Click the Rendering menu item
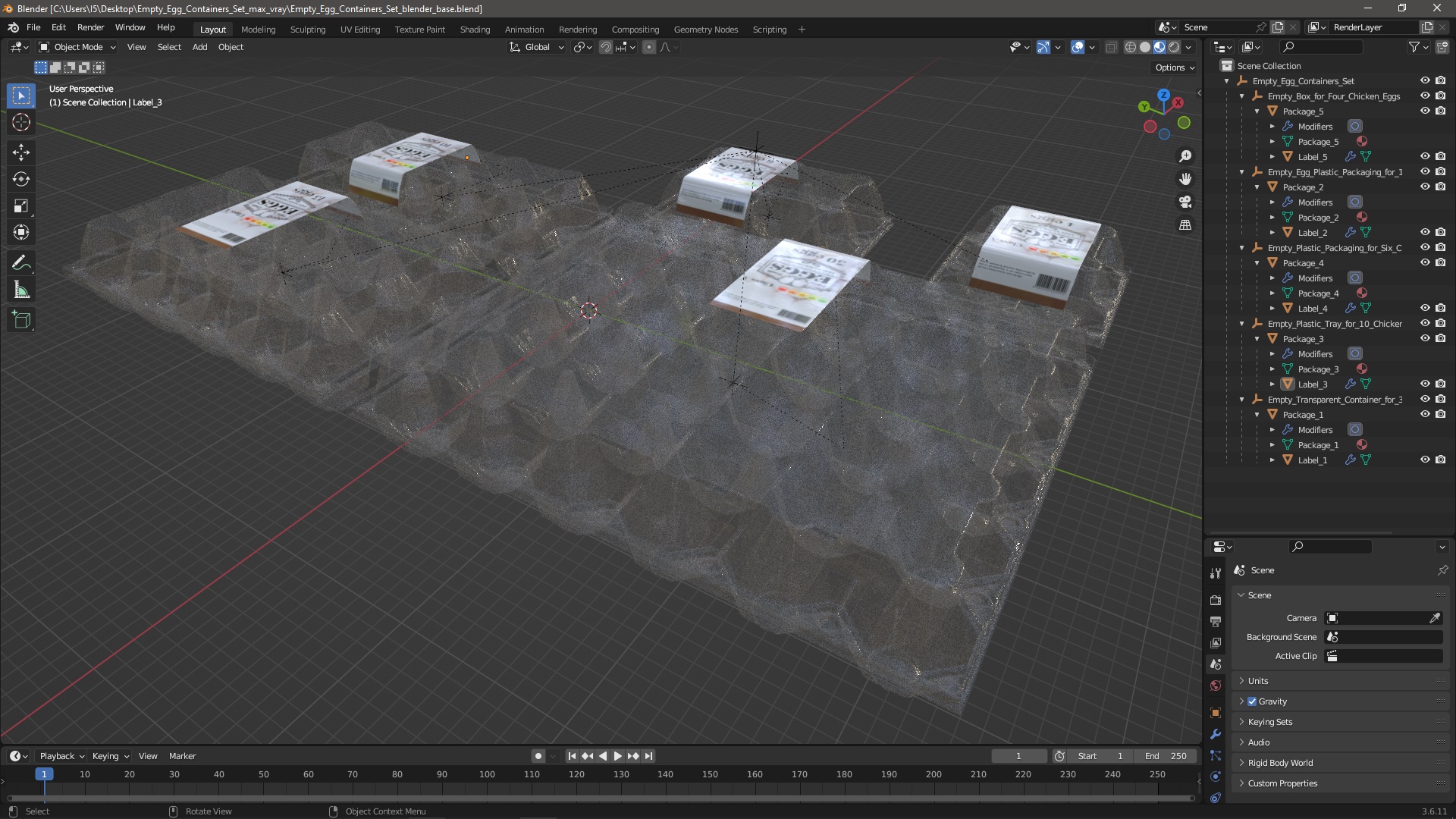 coord(578,28)
